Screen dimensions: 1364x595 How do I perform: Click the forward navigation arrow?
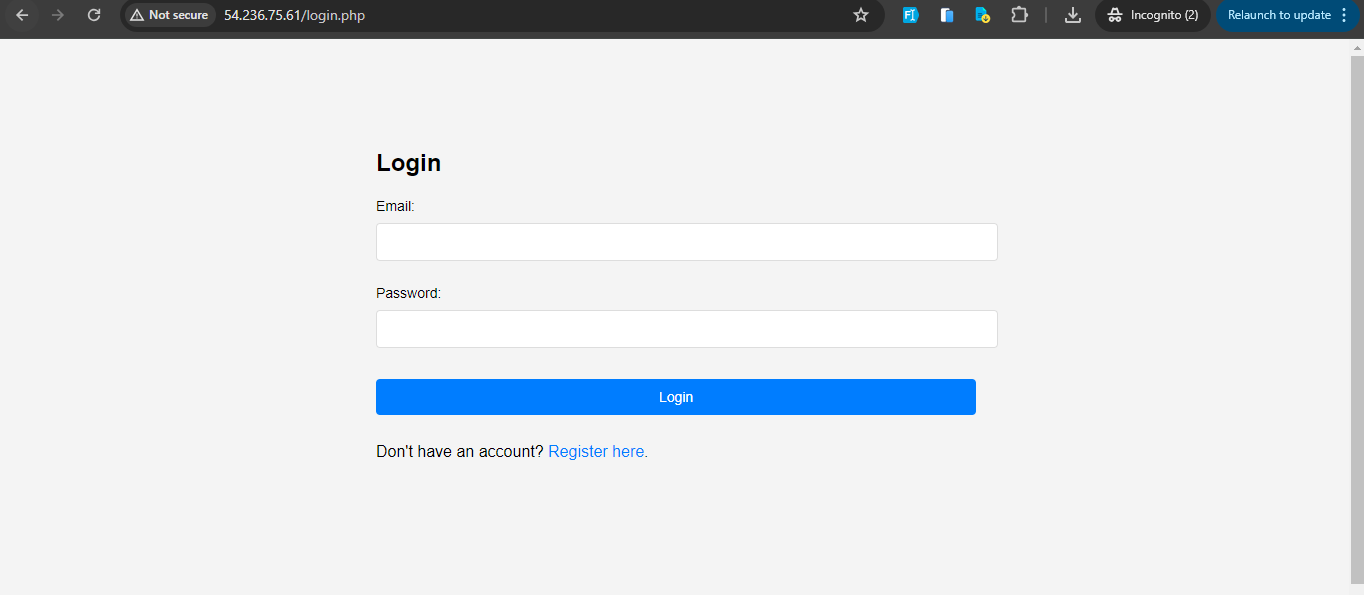coord(58,15)
